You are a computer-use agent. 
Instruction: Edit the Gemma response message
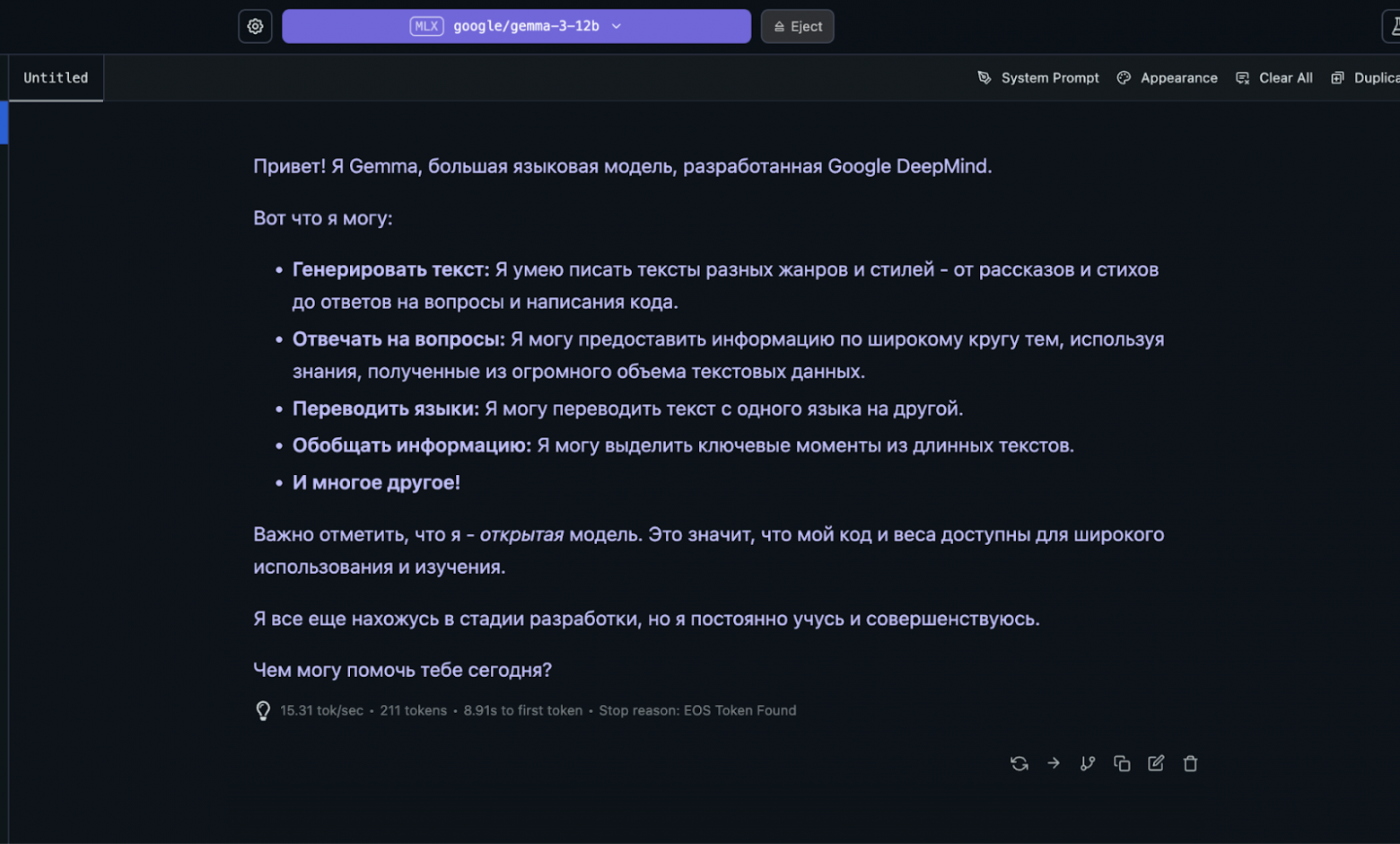[x=1156, y=762]
